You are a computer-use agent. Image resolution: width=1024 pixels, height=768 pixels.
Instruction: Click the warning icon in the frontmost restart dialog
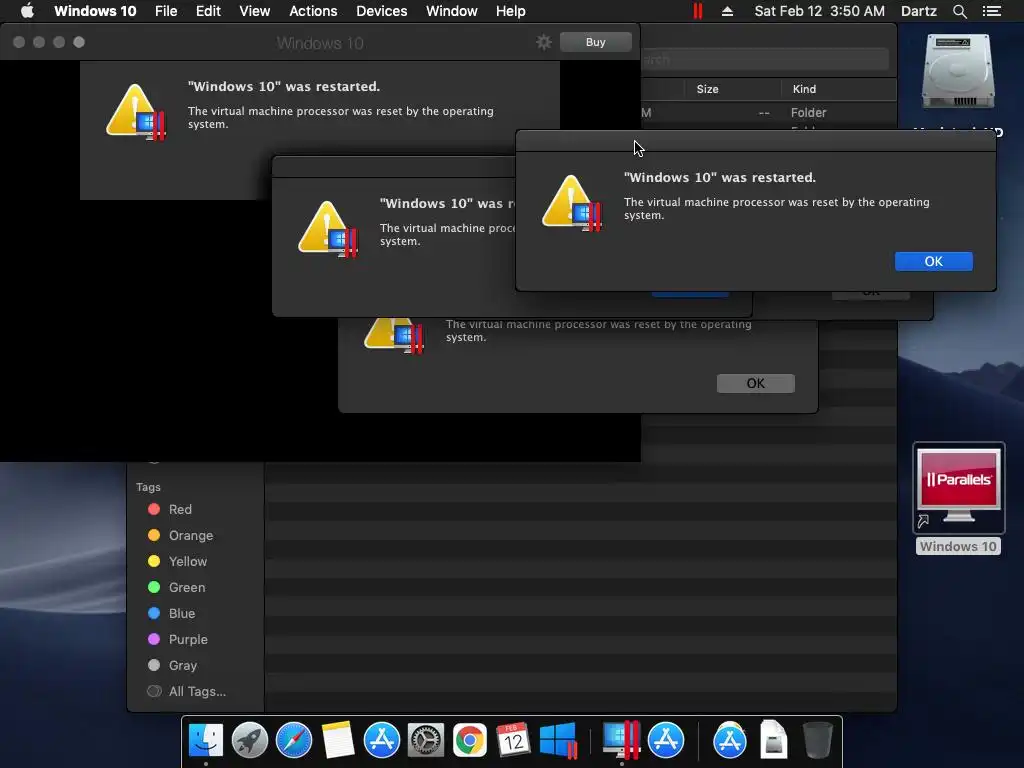coord(572,203)
